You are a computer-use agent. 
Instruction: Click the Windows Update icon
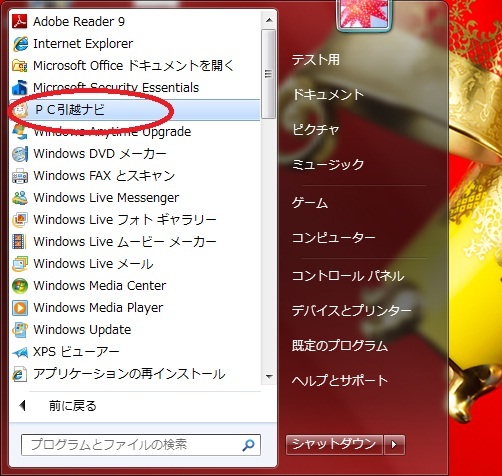coord(20,330)
